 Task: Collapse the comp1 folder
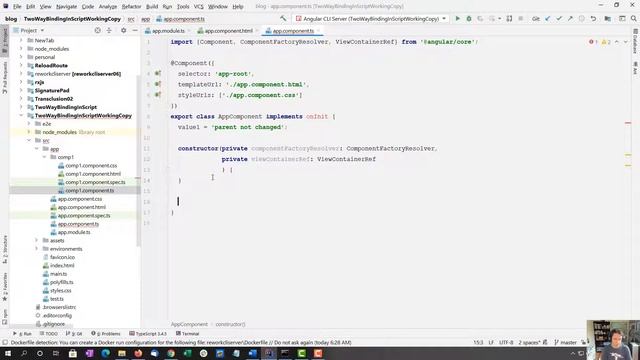click(44, 157)
